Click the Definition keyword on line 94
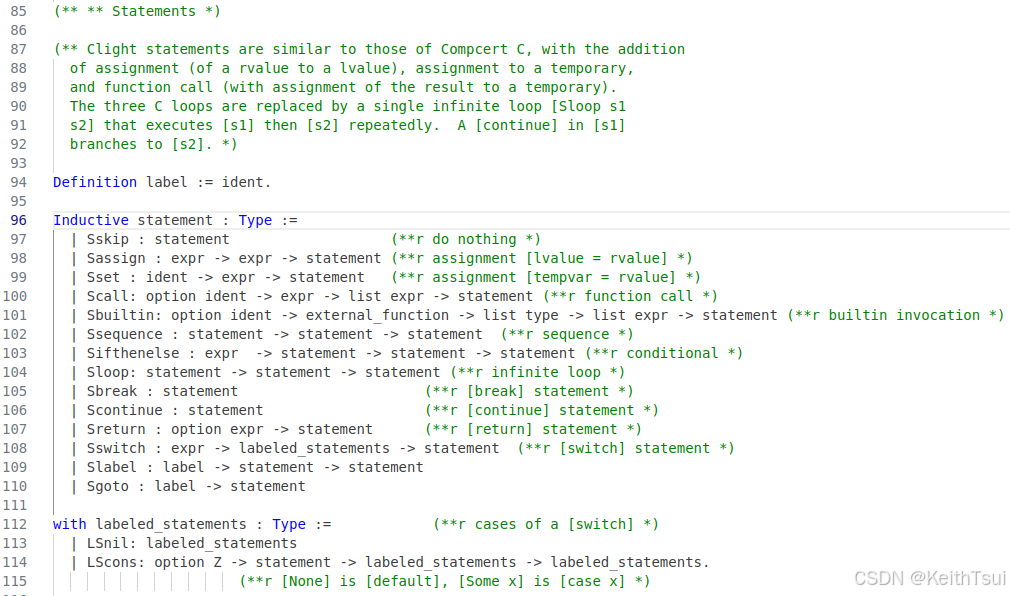Screen dimensions: 1010x596 95,182
